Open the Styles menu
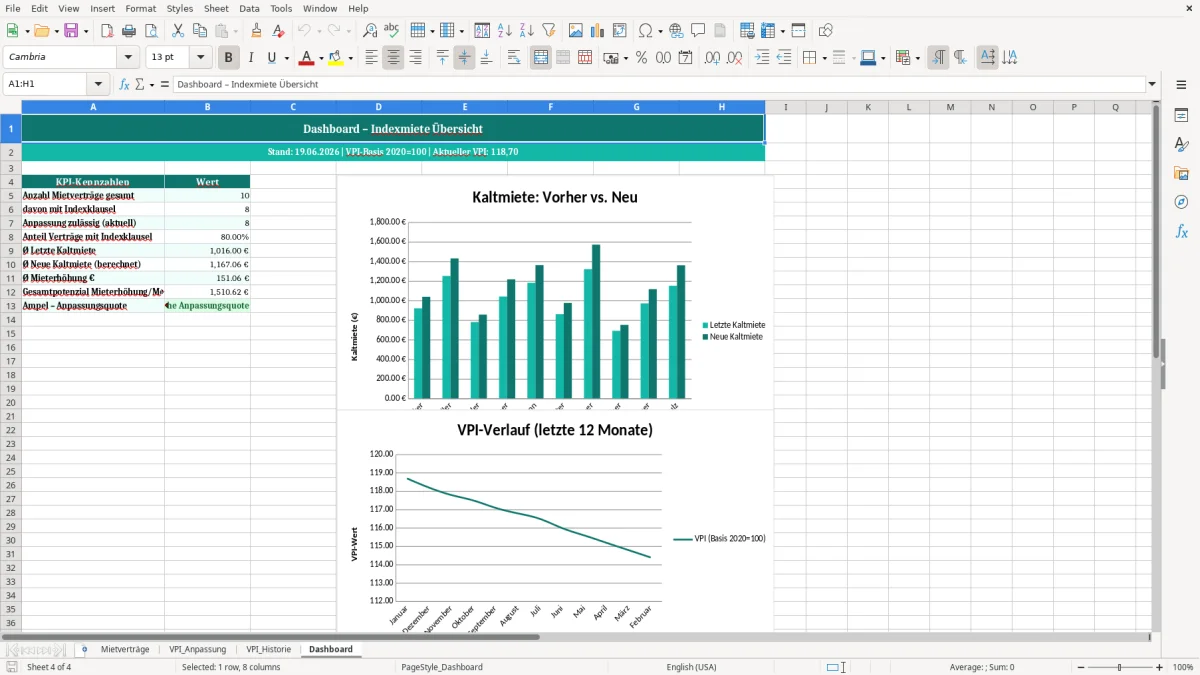The width and height of the screenshot is (1200, 675). (180, 8)
